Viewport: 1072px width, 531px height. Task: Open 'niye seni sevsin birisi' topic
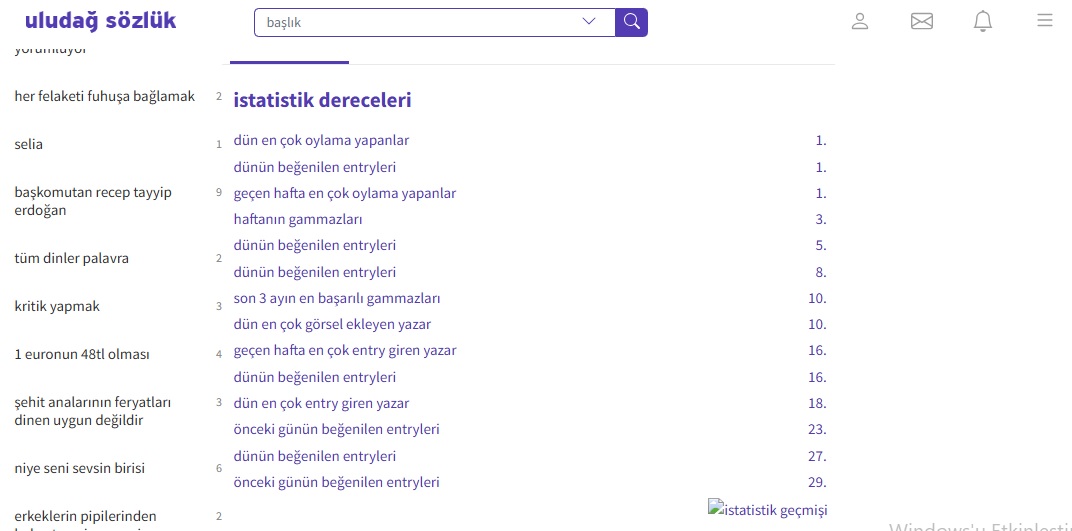[x=80, y=468]
